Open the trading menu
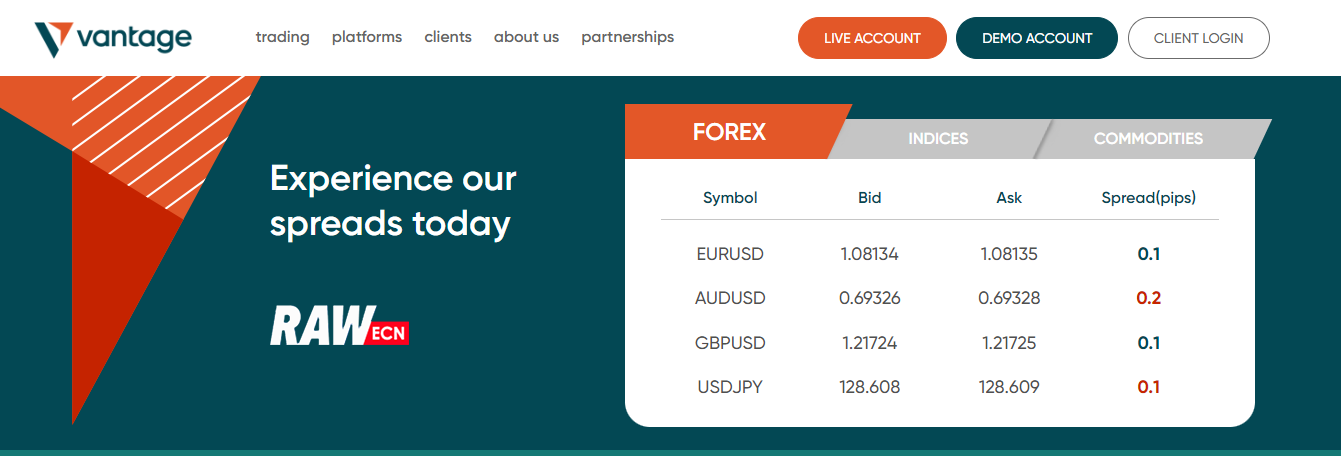1341x456 pixels. 283,37
